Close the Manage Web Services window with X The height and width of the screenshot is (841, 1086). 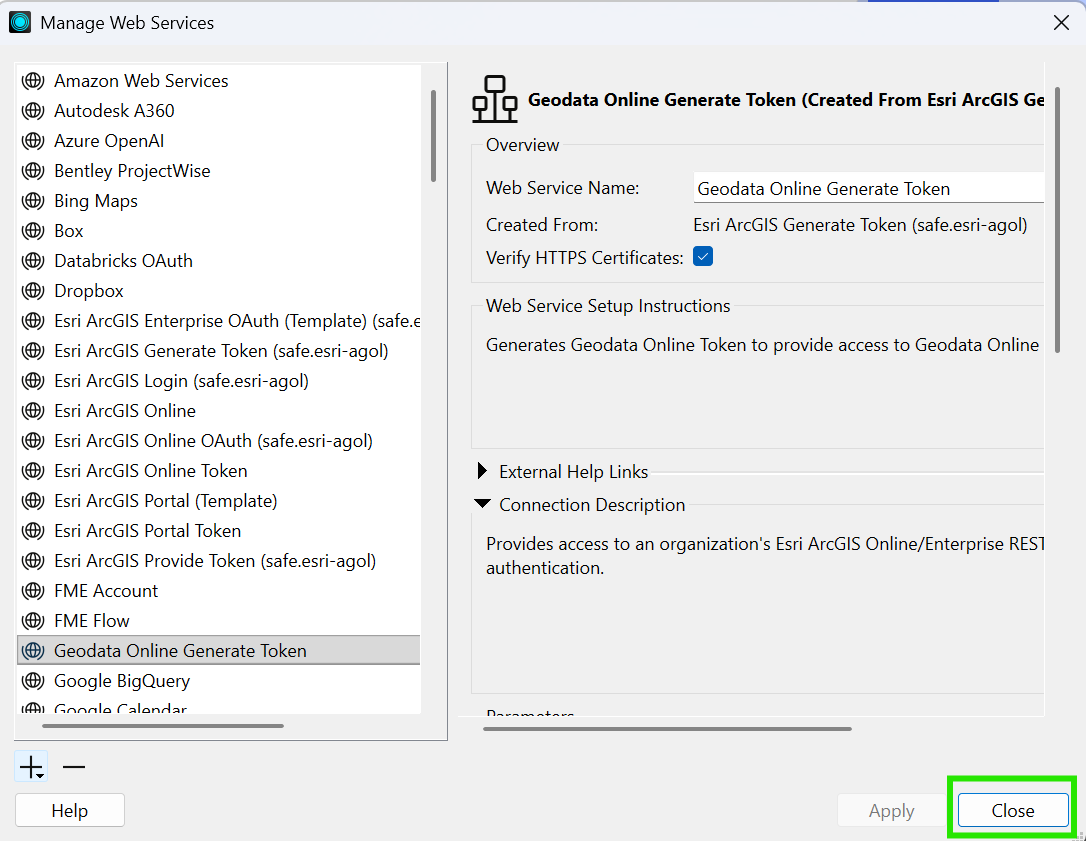pos(1061,23)
